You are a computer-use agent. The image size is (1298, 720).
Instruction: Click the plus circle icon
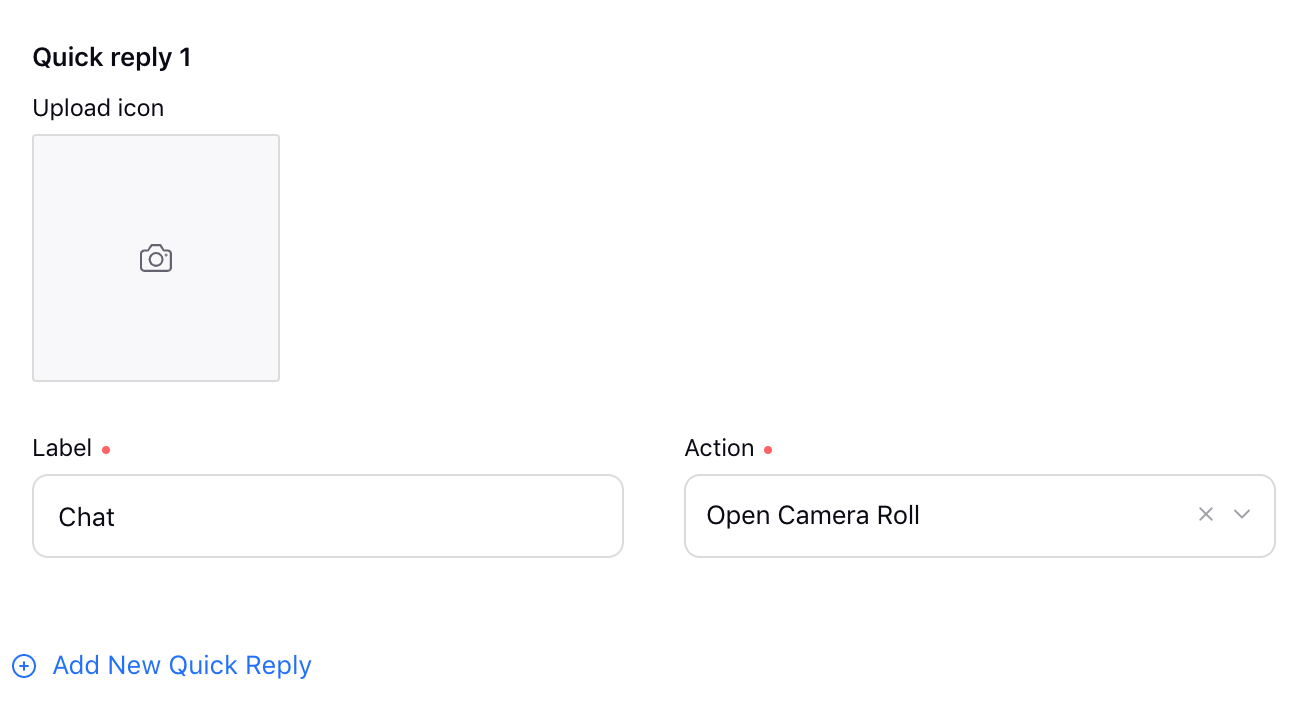tap(24, 666)
